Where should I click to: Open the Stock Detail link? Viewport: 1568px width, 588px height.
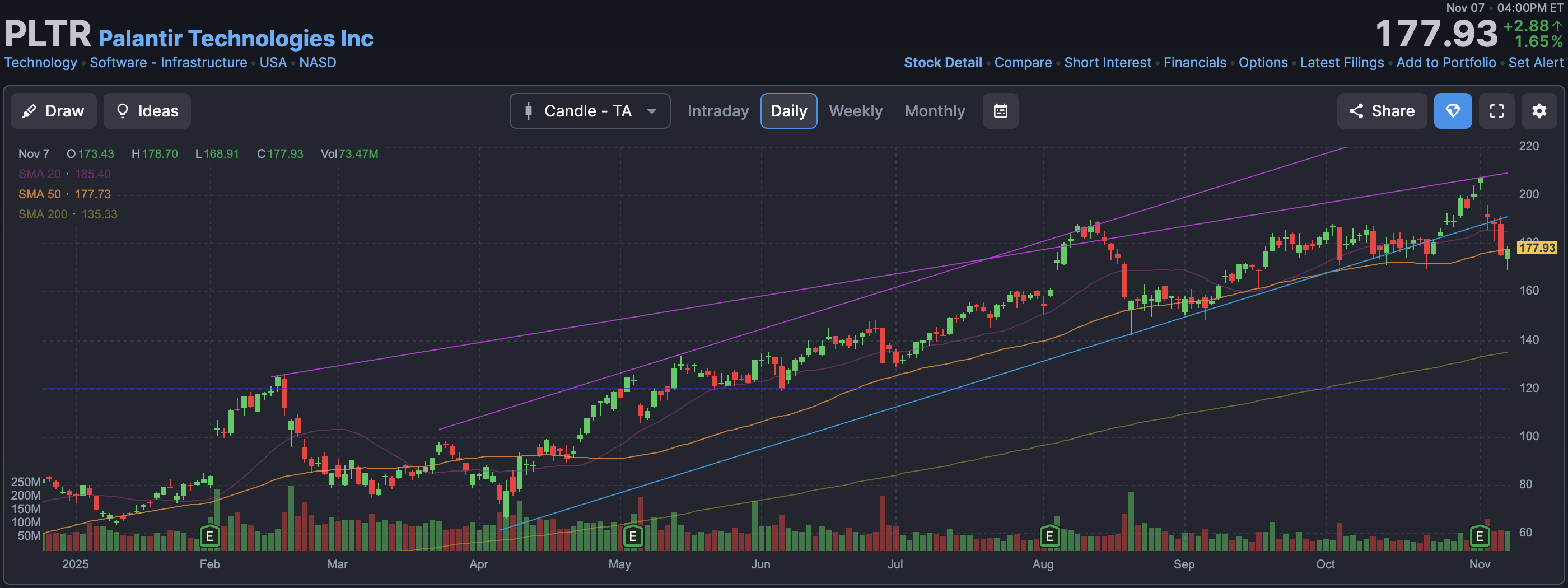(942, 63)
